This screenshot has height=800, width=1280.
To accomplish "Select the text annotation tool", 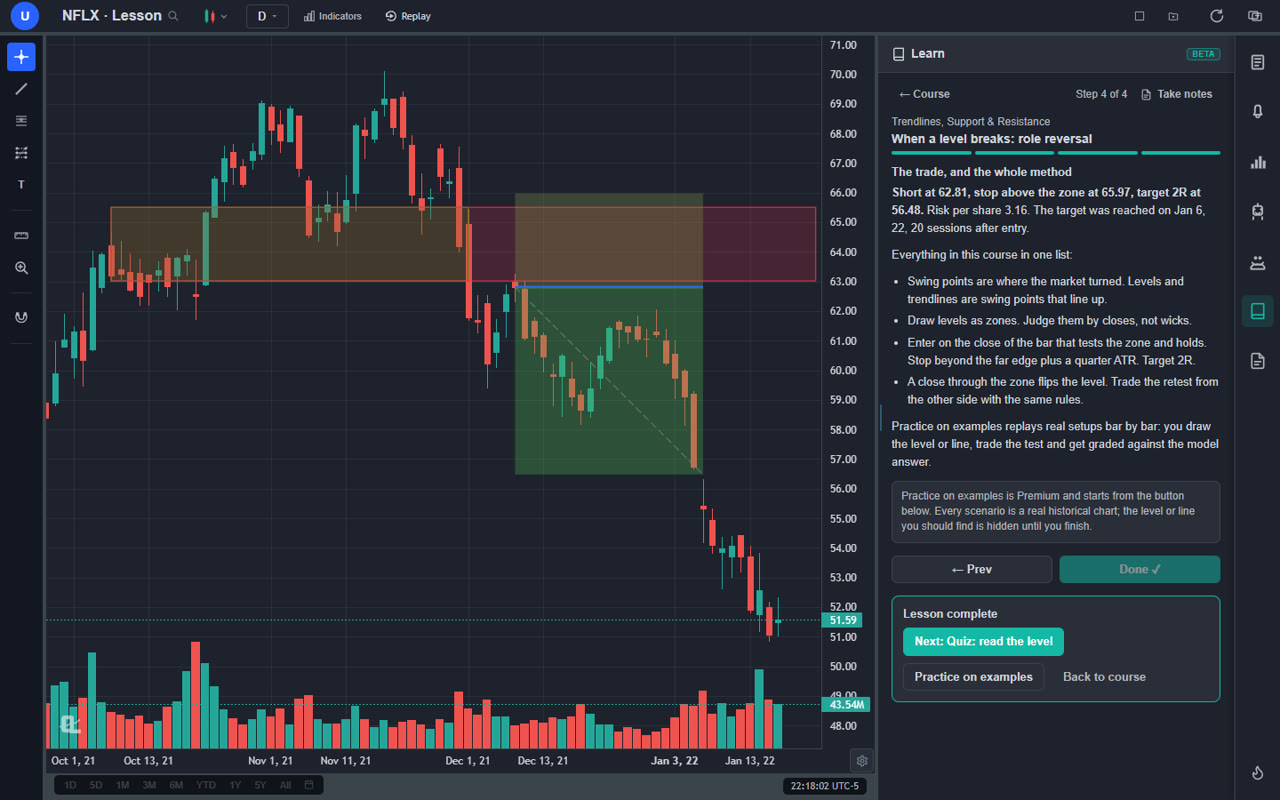I will pos(21,185).
